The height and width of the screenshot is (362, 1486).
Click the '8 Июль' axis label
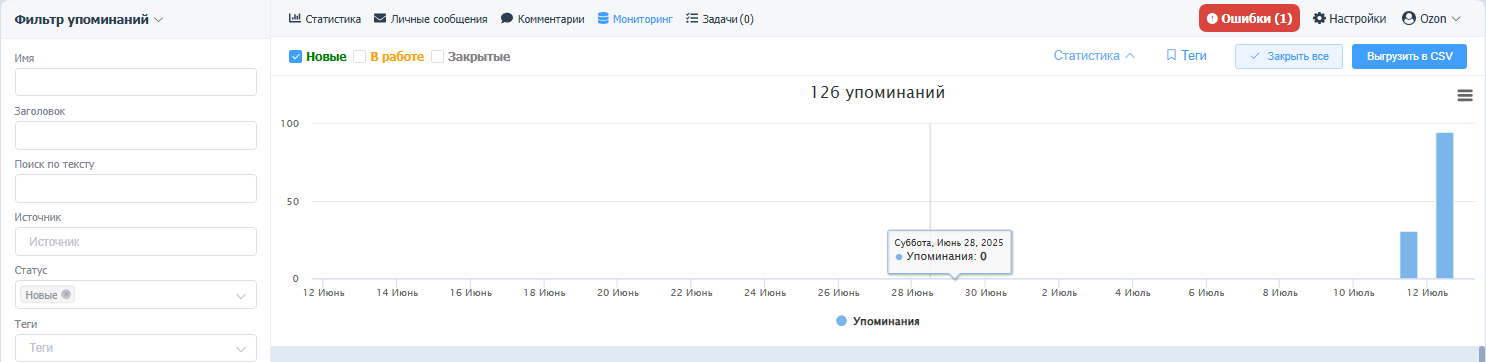[x=1279, y=292]
